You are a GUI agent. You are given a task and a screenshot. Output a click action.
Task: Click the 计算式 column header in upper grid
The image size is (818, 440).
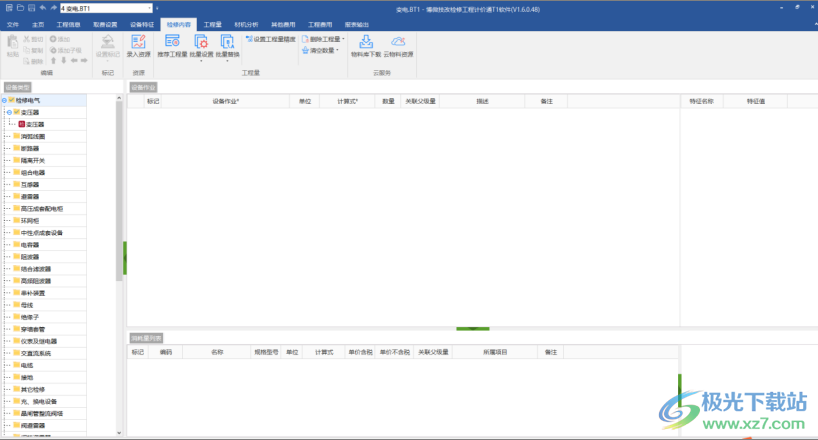coord(347,101)
